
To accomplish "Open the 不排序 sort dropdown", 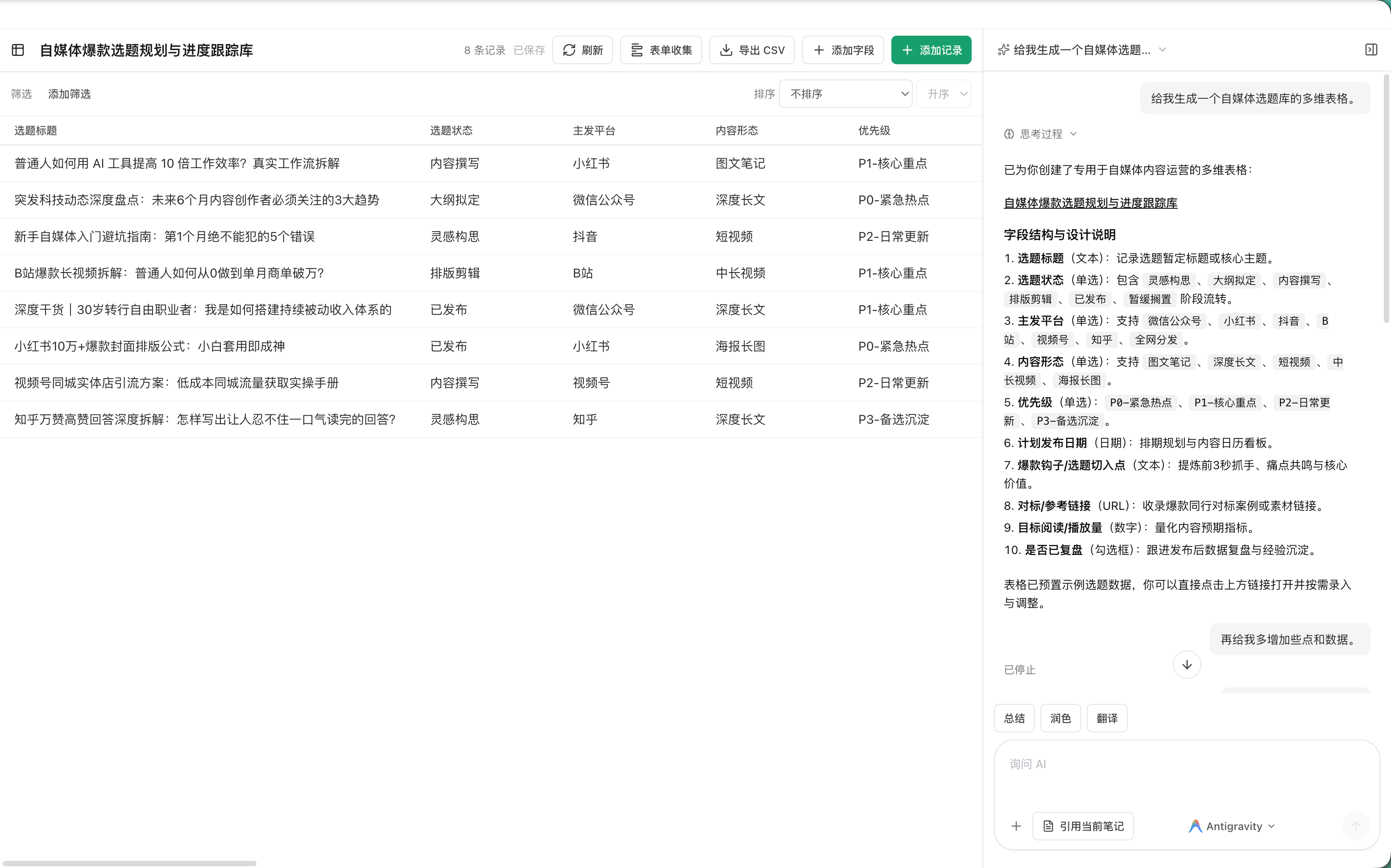I will [846, 94].
